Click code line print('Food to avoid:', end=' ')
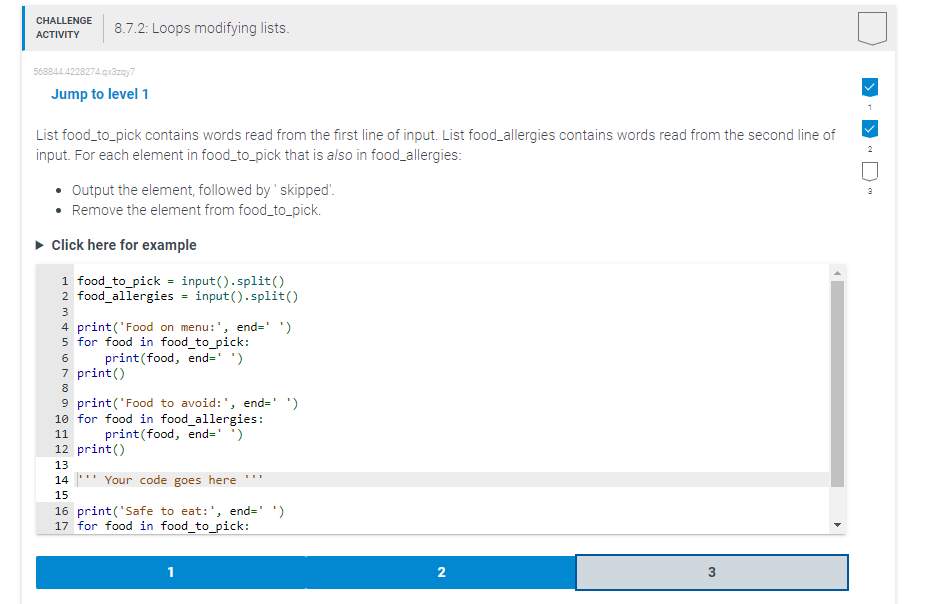Viewport: 941px width, 604px height. click(187, 403)
